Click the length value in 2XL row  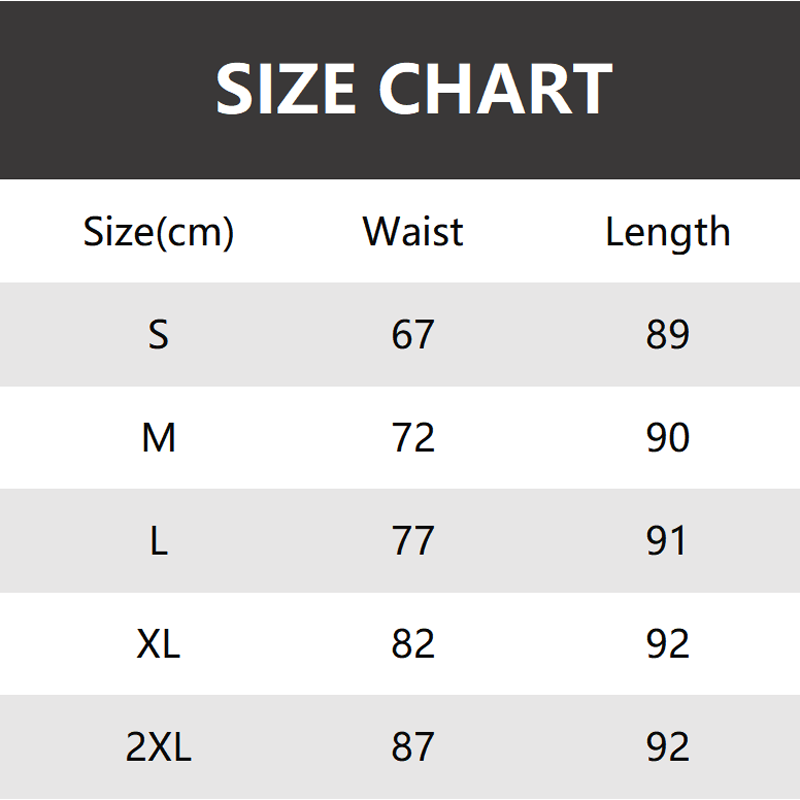point(667,747)
